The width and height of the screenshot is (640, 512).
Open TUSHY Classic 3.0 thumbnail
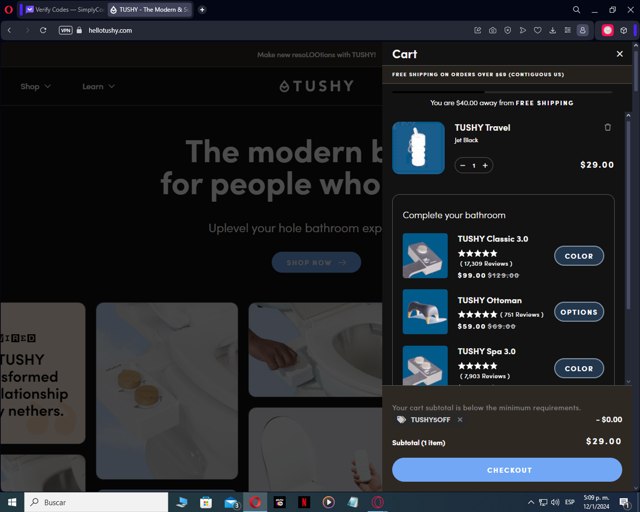425,256
